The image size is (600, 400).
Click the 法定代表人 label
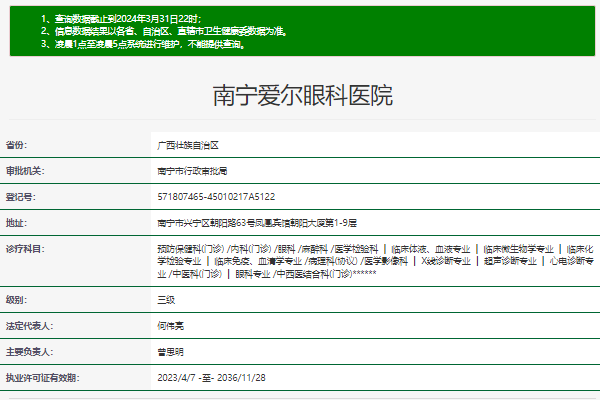29,326
